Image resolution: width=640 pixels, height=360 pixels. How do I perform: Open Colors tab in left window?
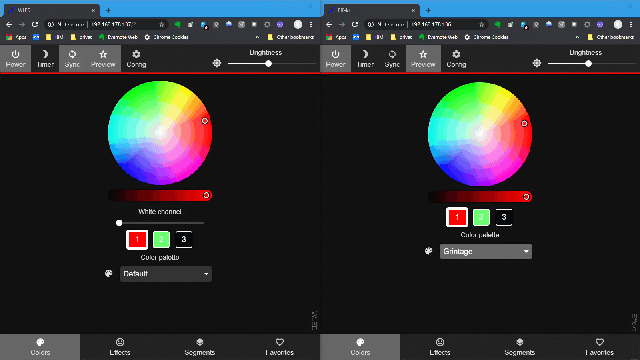click(x=40, y=347)
